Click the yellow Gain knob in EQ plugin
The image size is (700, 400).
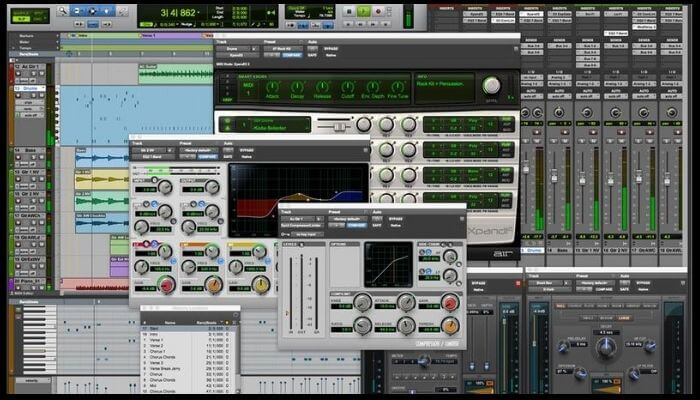tap(261, 284)
